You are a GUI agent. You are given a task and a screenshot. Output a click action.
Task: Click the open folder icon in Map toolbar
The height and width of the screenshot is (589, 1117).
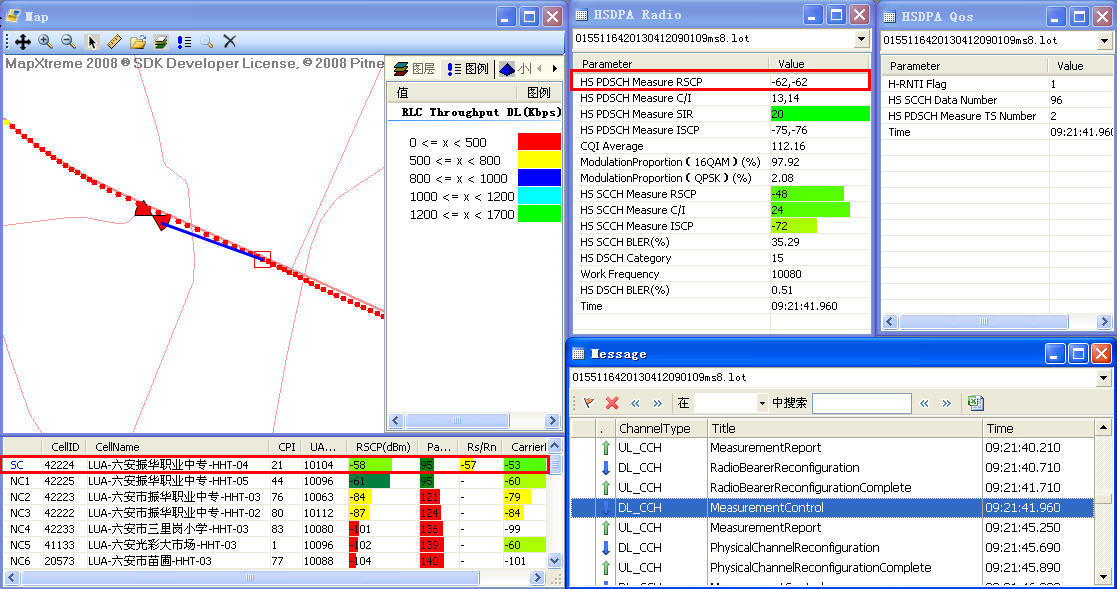click(138, 42)
